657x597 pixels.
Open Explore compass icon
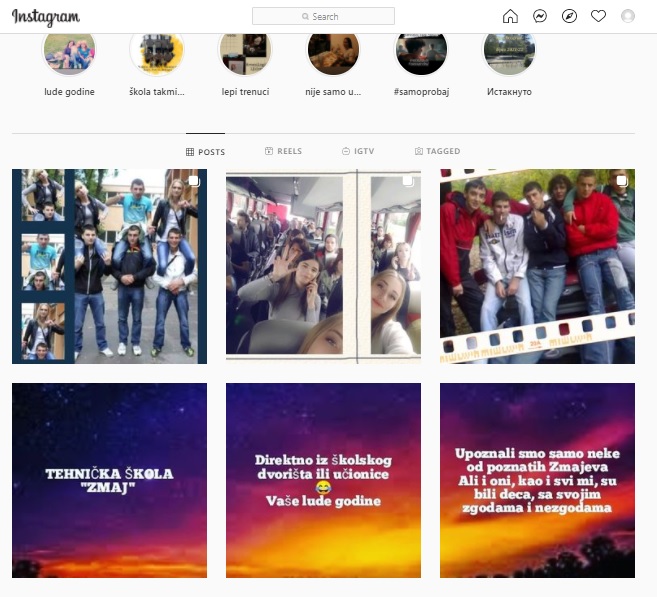(569, 16)
